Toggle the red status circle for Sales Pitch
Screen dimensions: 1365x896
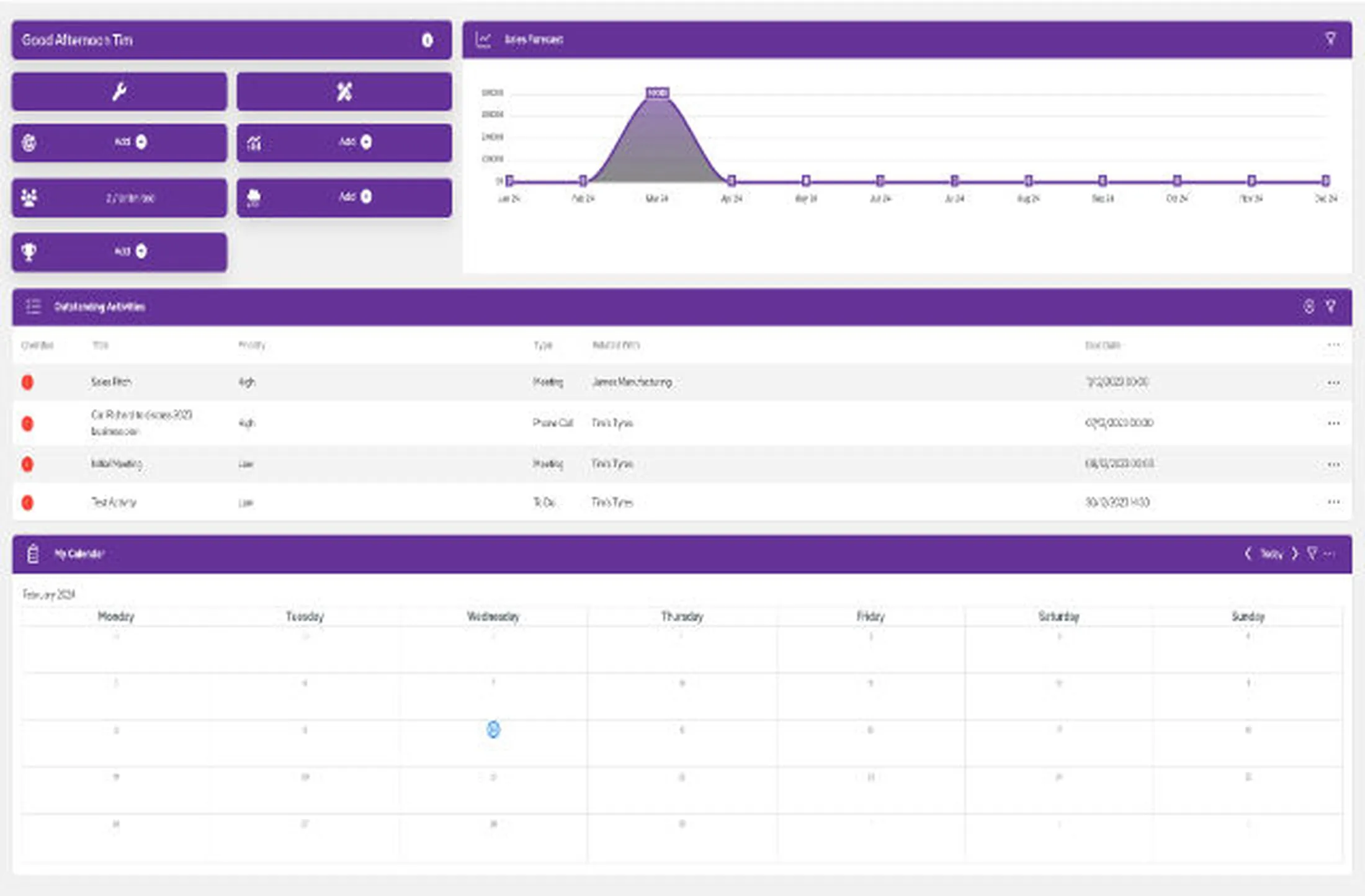(27, 382)
